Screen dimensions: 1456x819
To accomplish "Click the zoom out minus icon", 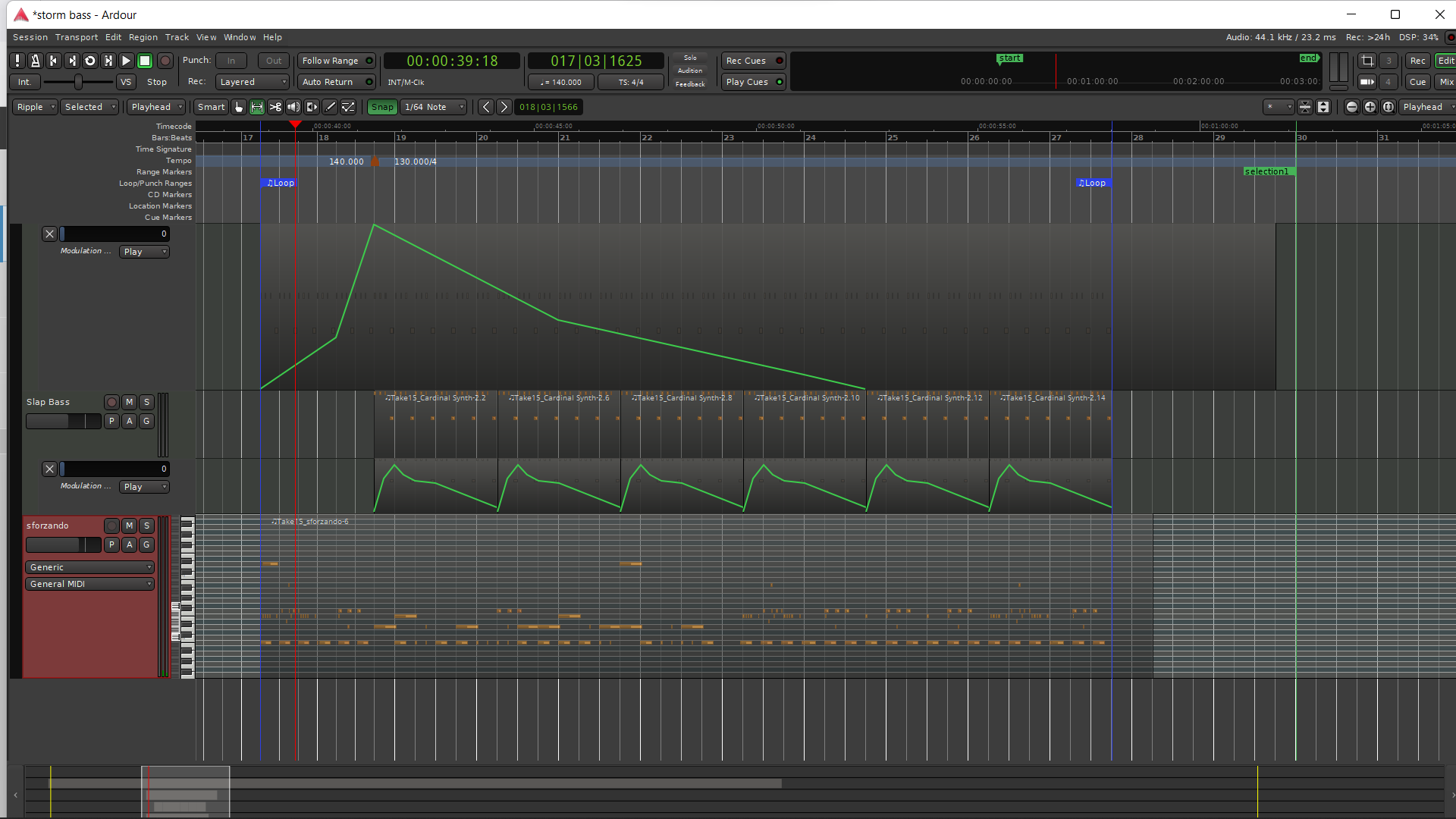I will point(1351,107).
